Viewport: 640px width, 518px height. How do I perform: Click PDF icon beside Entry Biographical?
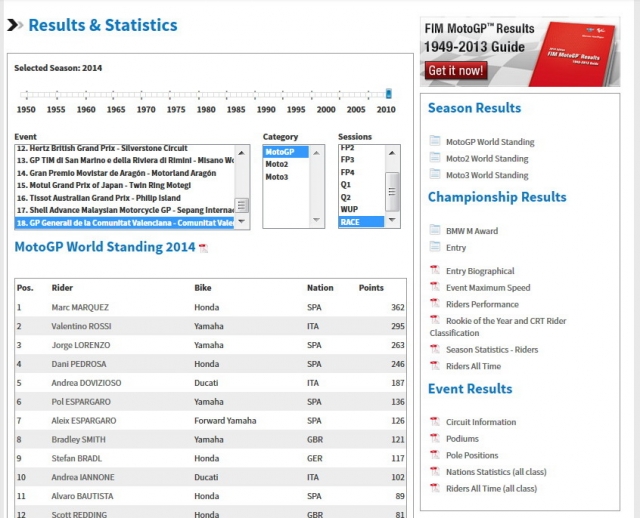pos(435,270)
